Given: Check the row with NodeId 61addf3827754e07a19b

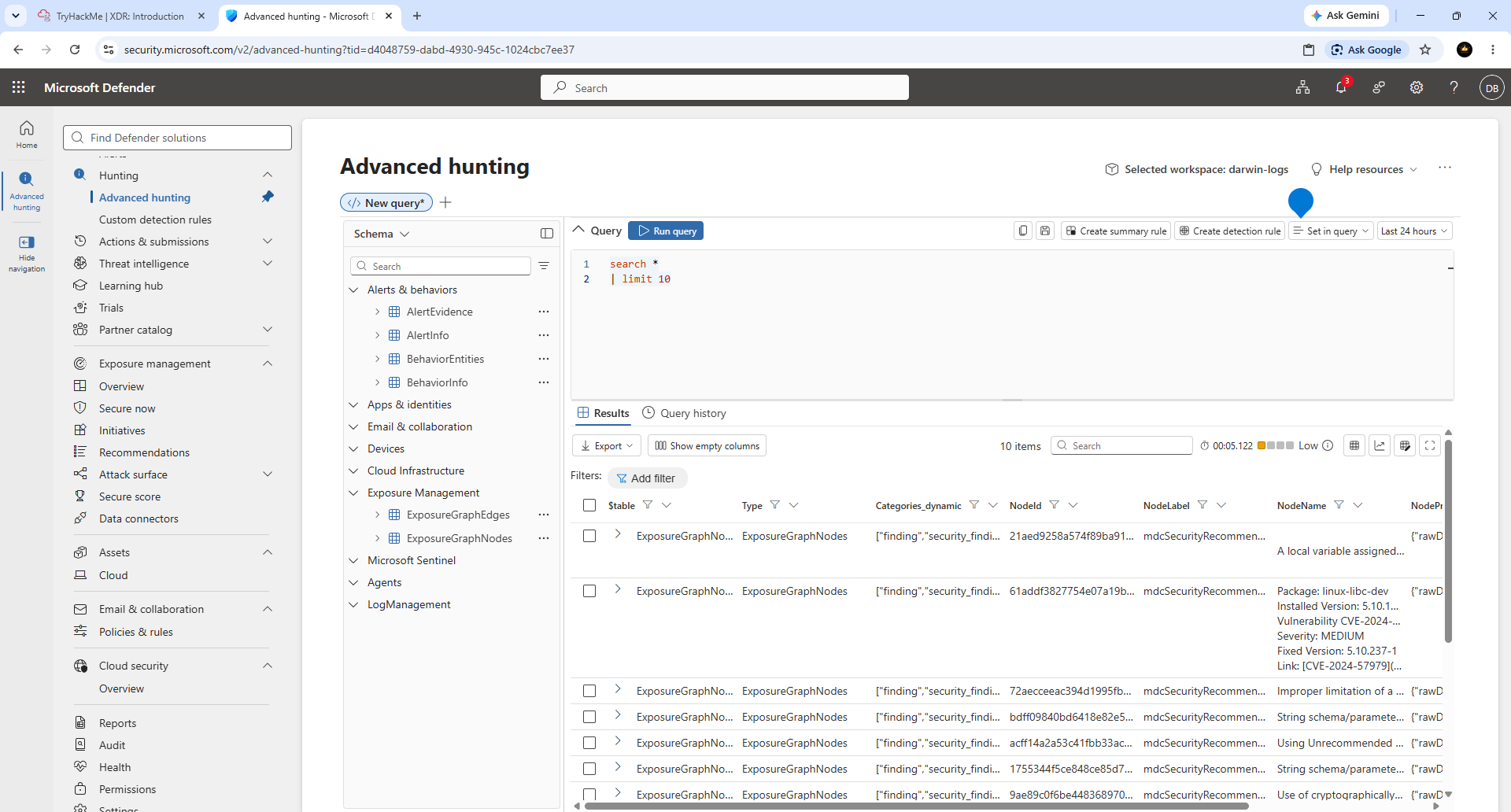Looking at the screenshot, I should pos(589,591).
